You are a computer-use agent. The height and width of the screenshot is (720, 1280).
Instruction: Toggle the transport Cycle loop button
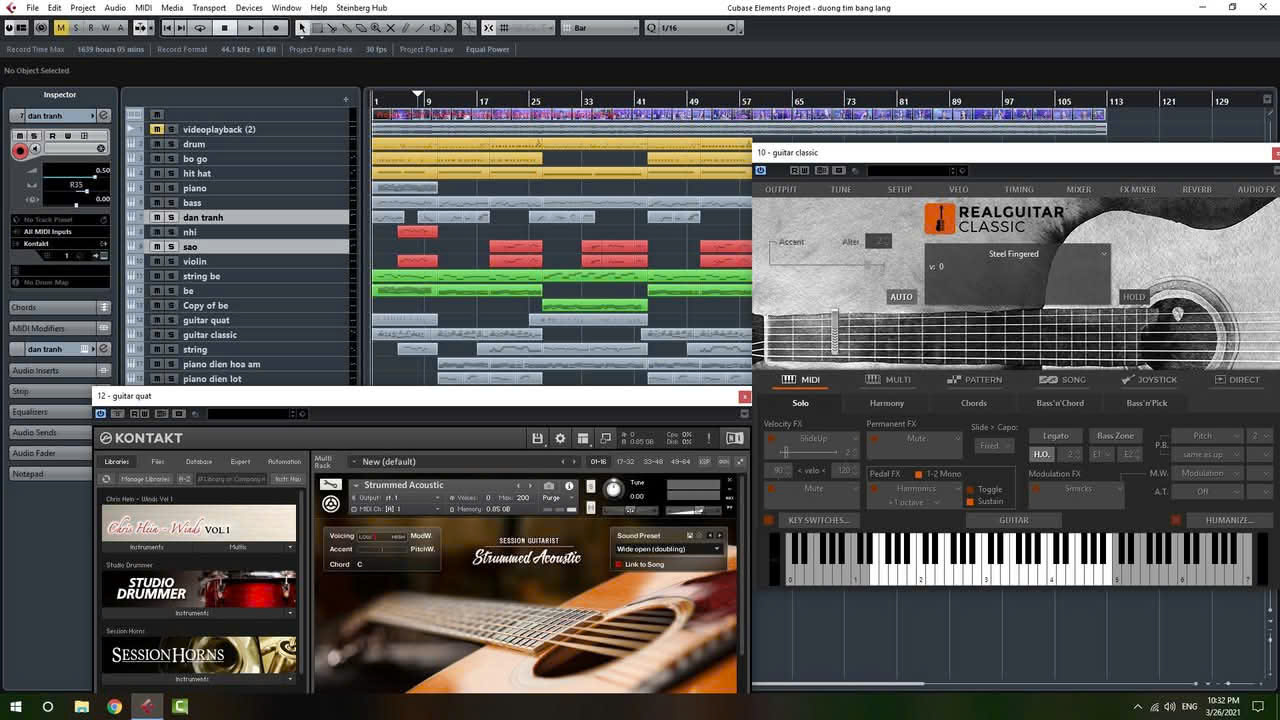pyautogui.click(x=200, y=28)
